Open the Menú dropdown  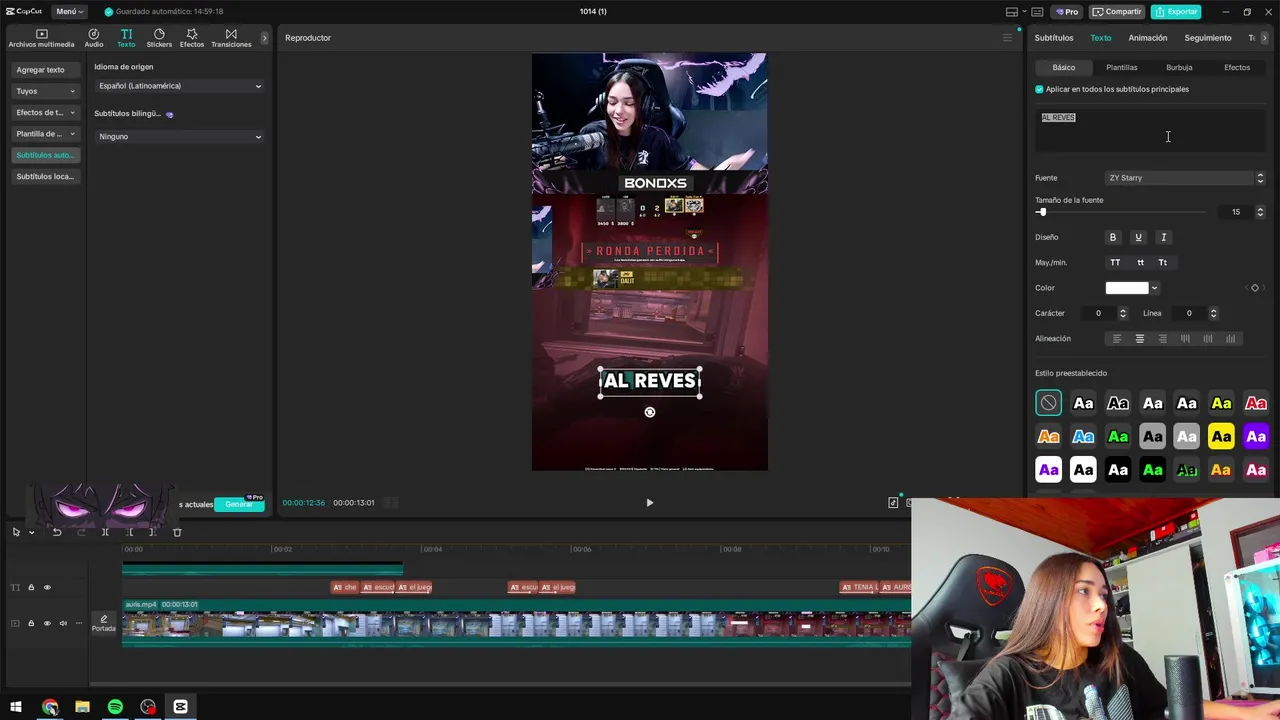point(68,12)
